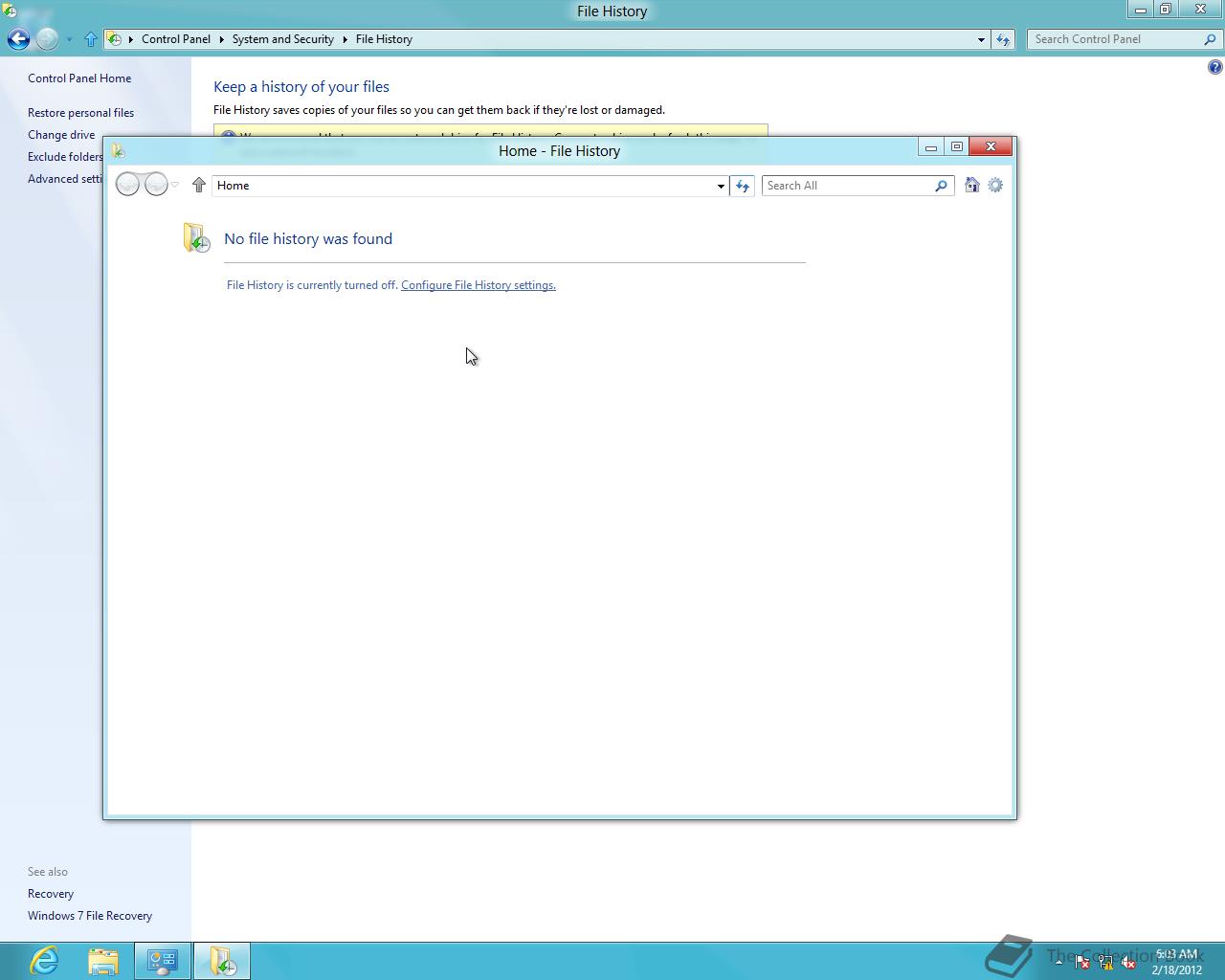
Task: Click the taskbar clock and date
Action: (x=1177, y=962)
